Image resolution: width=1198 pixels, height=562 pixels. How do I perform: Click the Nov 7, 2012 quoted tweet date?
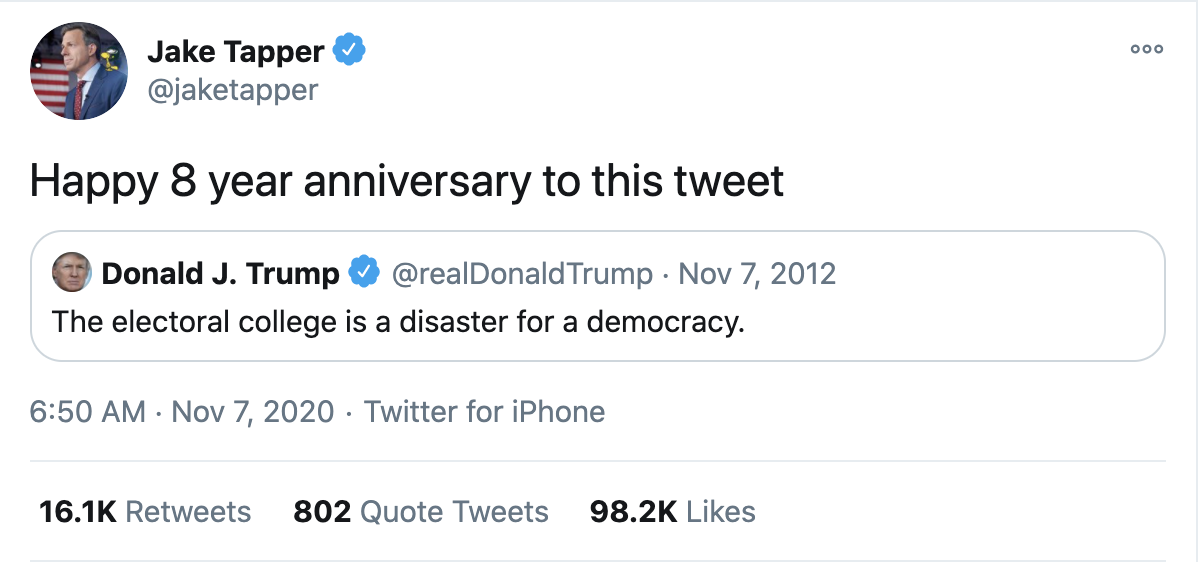[757, 273]
